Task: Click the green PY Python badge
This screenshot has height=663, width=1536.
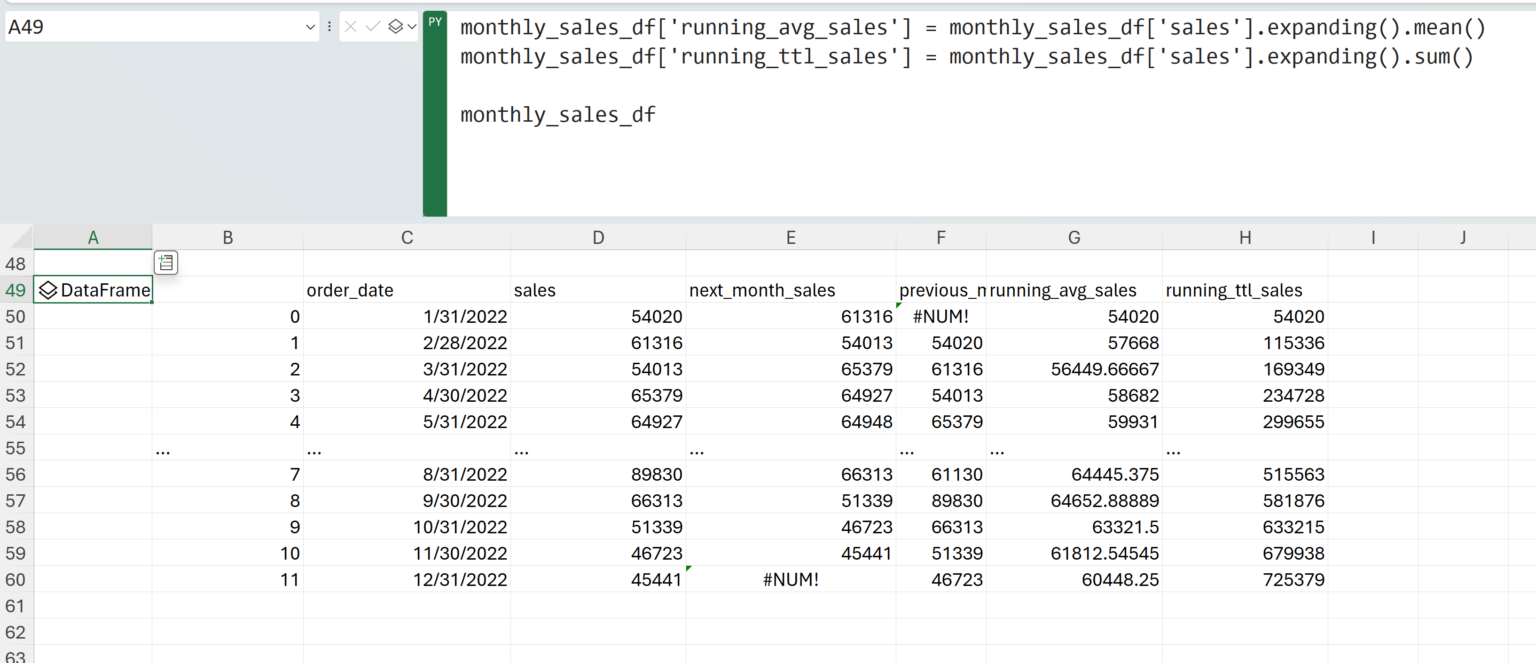Action: [x=435, y=22]
